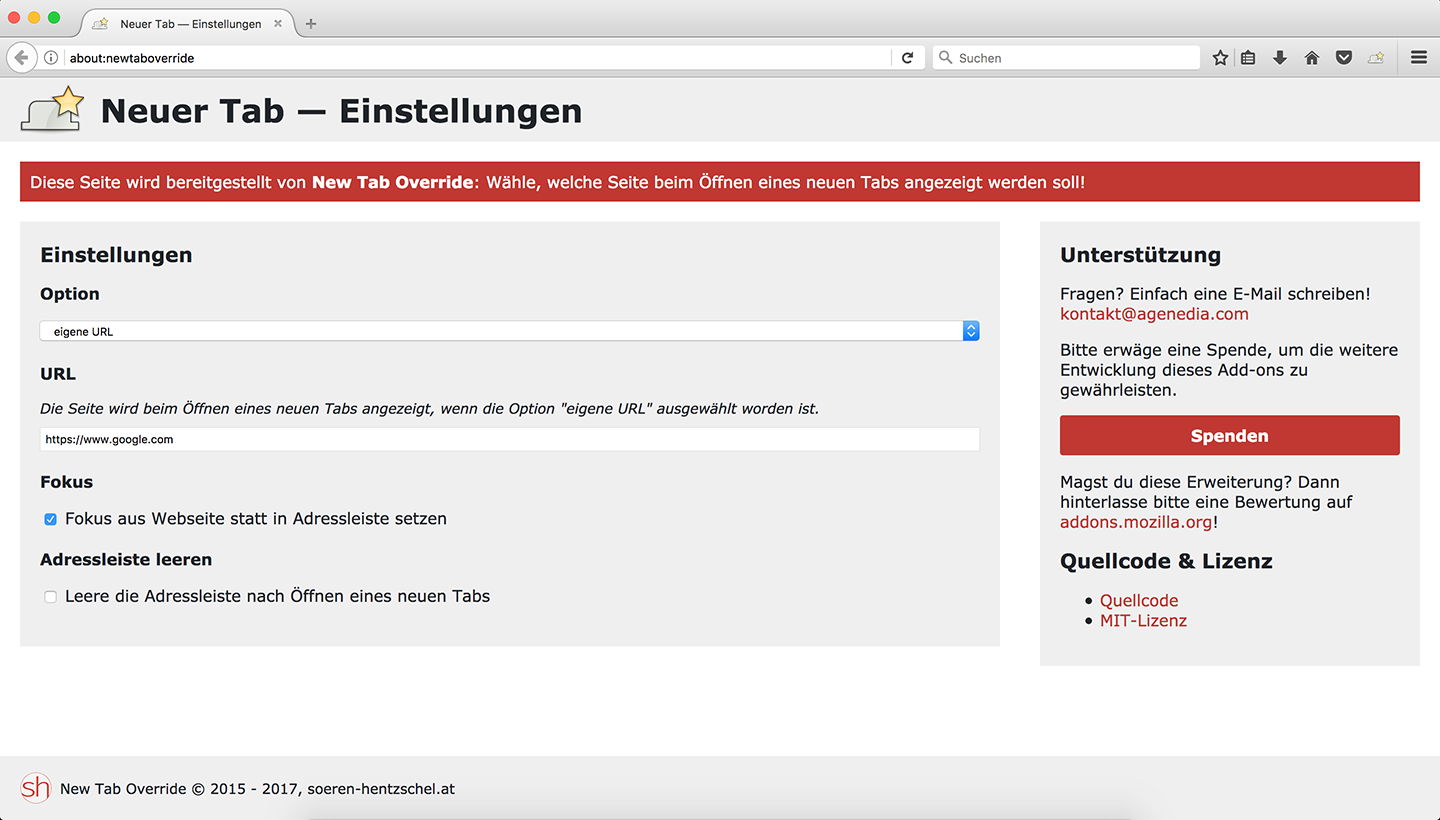
Task: Click the red Spenden button
Action: [x=1229, y=436]
